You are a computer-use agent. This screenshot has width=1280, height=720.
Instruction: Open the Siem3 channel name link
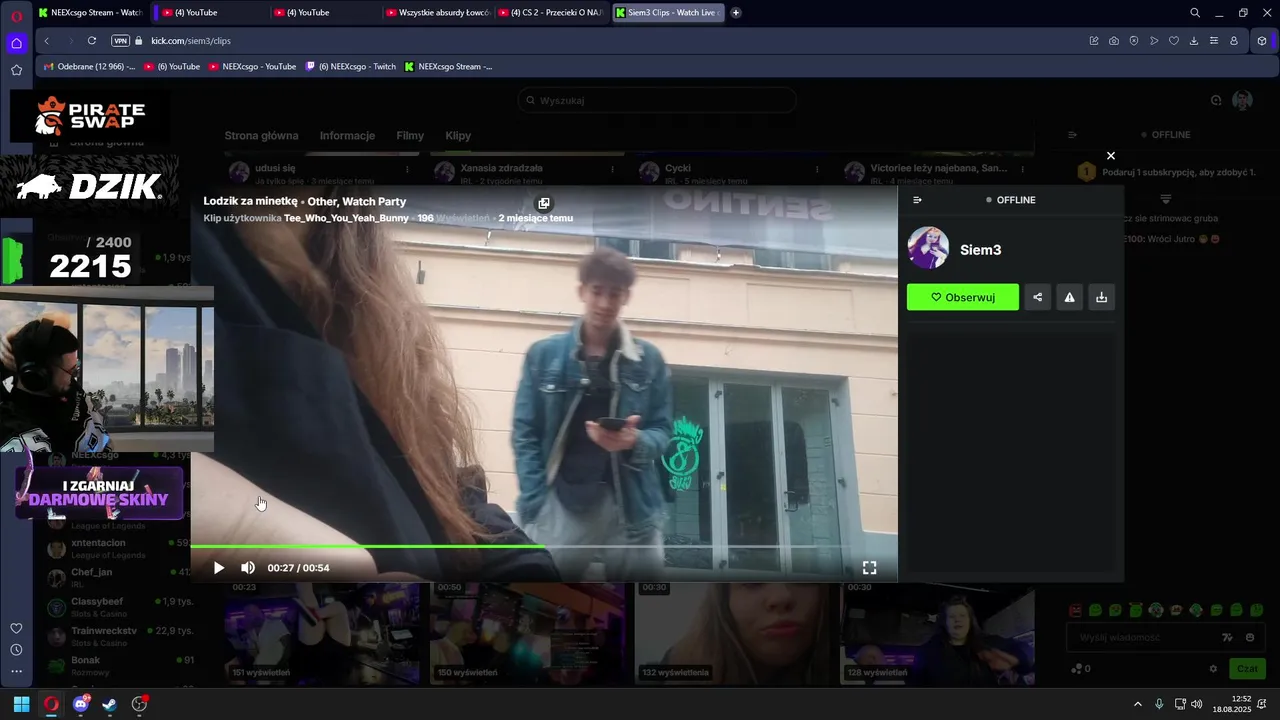click(980, 250)
